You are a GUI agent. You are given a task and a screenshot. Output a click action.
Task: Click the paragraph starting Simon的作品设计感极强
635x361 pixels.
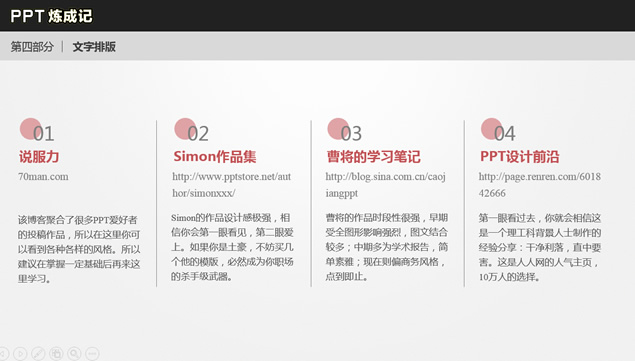point(232,247)
